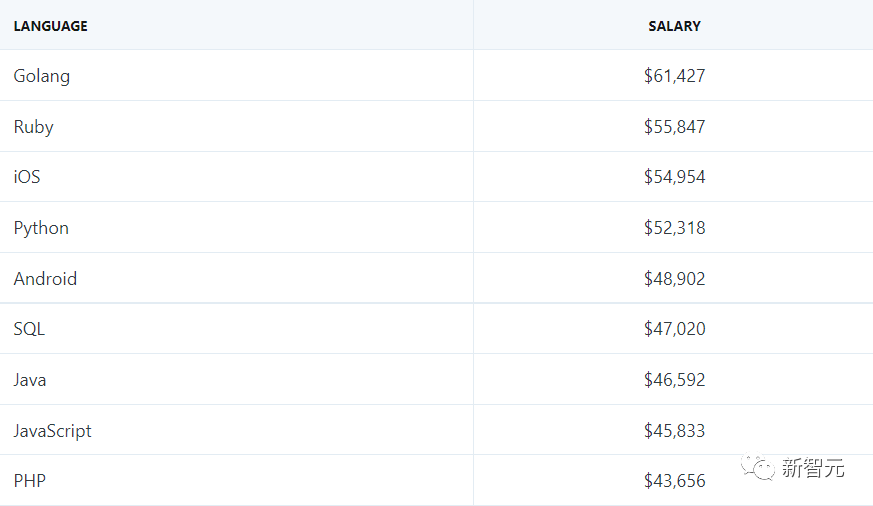Select the $52,318 salary cell
This screenshot has width=873, height=506.
pyautogui.click(x=674, y=228)
